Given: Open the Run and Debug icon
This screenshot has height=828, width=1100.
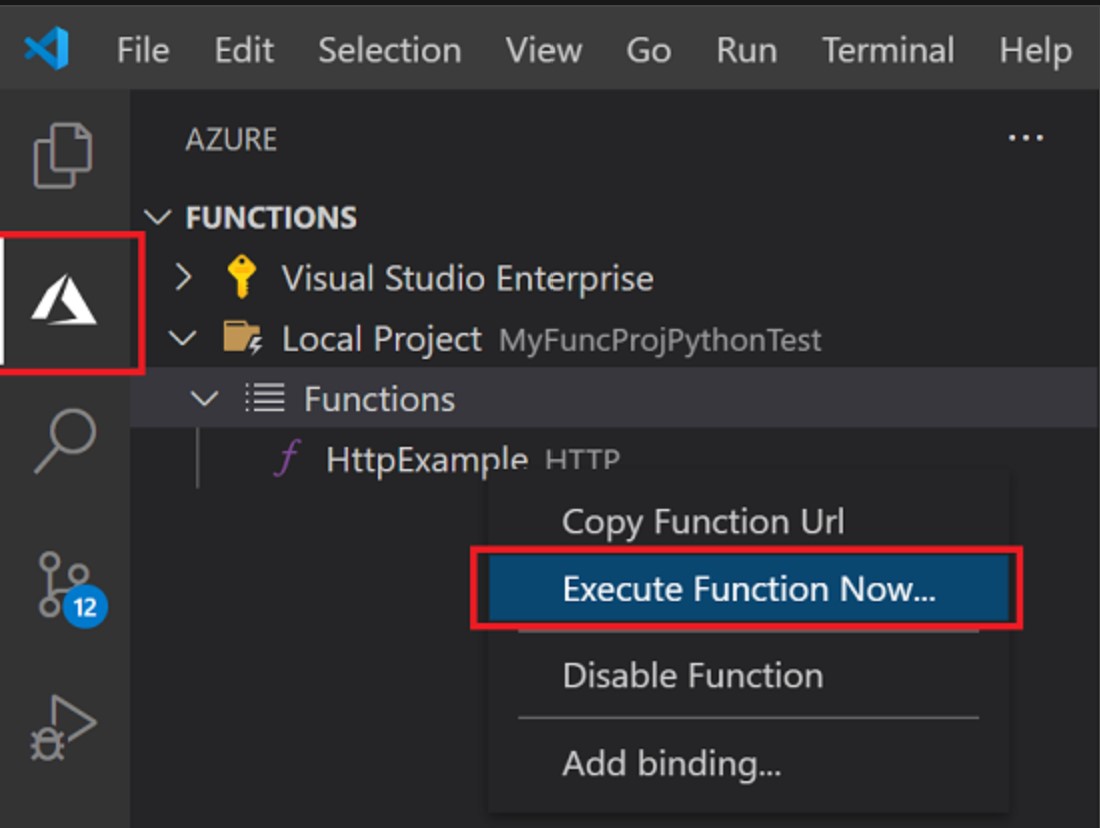Looking at the screenshot, I should tap(63, 728).
